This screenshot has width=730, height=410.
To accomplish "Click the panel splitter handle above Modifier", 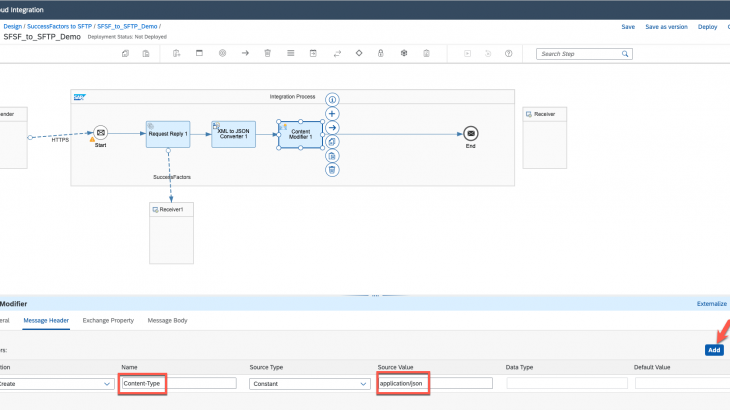I will coord(375,295).
